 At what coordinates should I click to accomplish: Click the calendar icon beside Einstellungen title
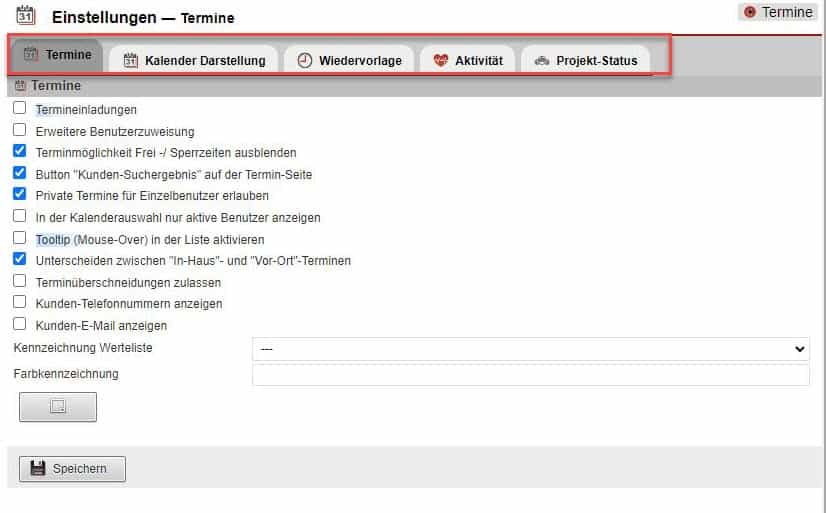point(26,15)
